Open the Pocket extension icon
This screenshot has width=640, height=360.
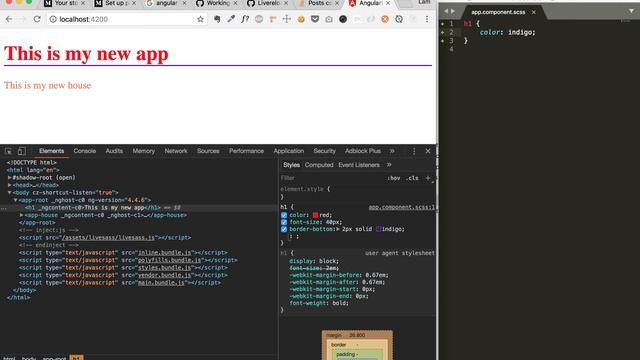click(x=315, y=19)
